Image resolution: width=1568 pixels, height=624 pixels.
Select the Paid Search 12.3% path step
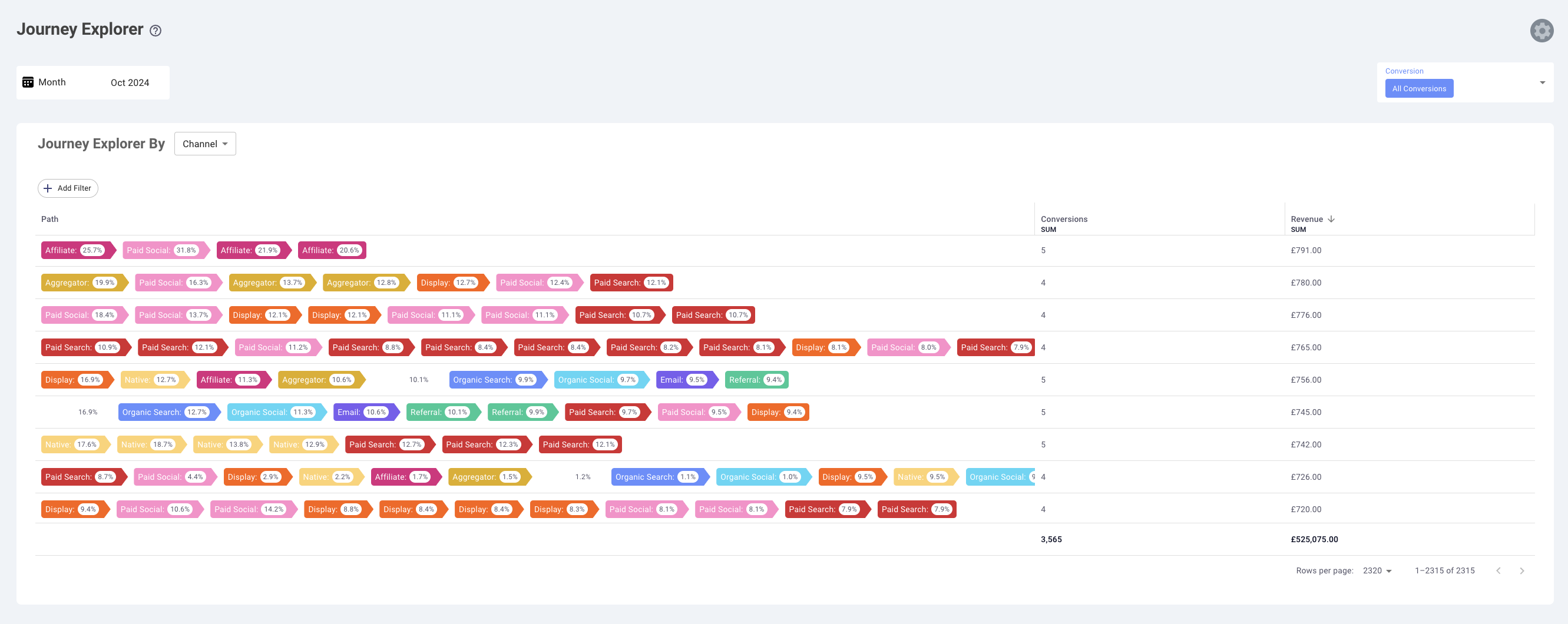click(x=487, y=444)
